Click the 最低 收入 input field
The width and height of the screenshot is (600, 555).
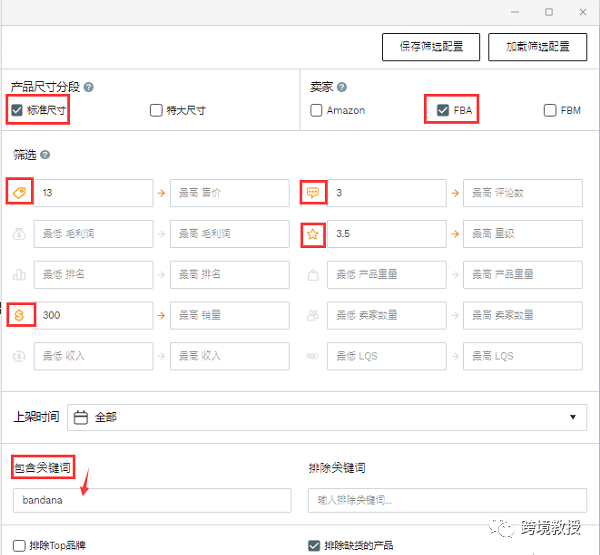point(94,356)
